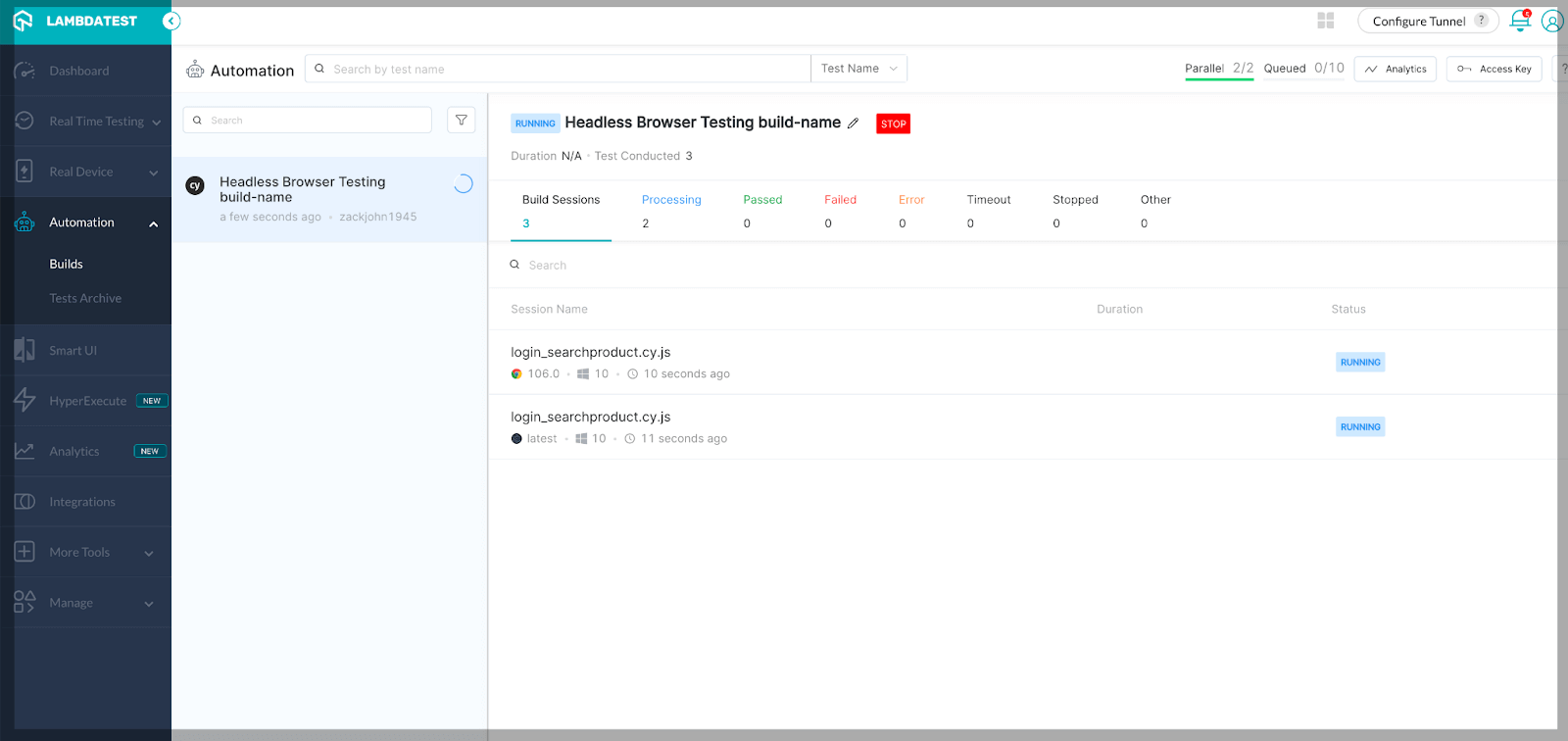The height and width of the screenshot is (741, 1568).
Task: Focus the sessions Search field
Action: (548, 266)
